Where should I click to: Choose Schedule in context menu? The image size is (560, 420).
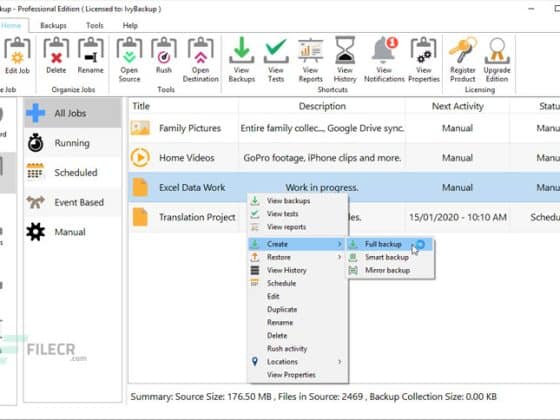click(x=298, y=283)
